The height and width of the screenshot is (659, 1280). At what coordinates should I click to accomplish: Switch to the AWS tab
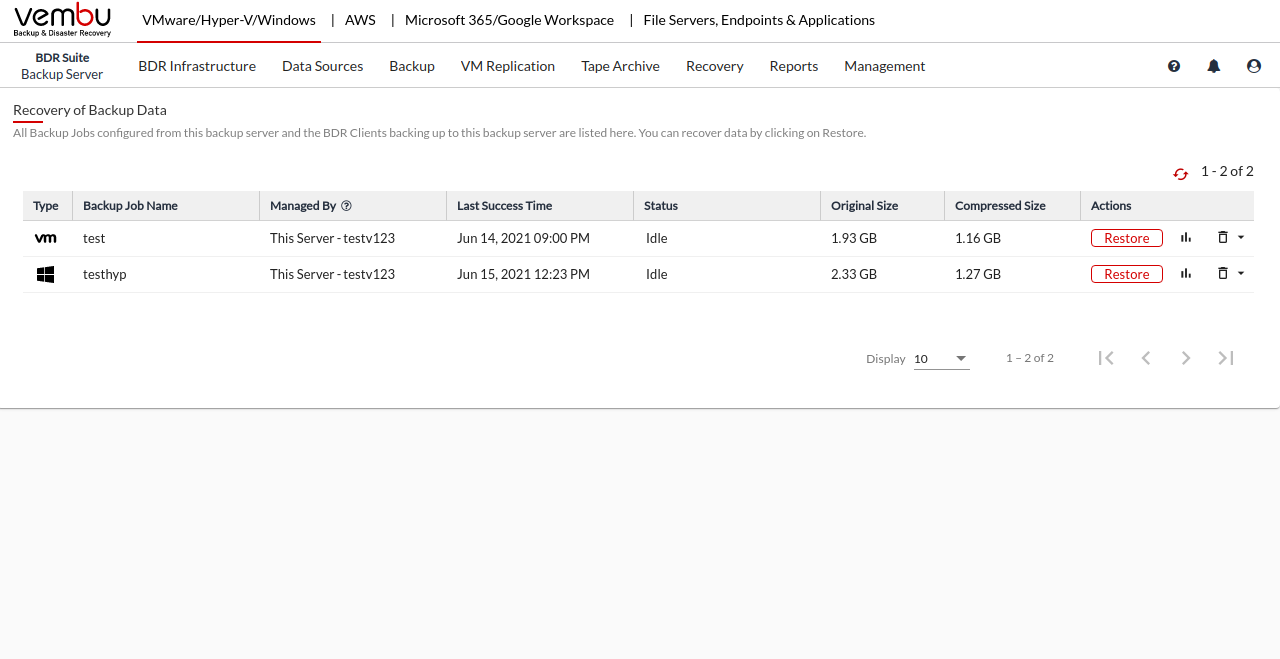[x=360, y=20]
